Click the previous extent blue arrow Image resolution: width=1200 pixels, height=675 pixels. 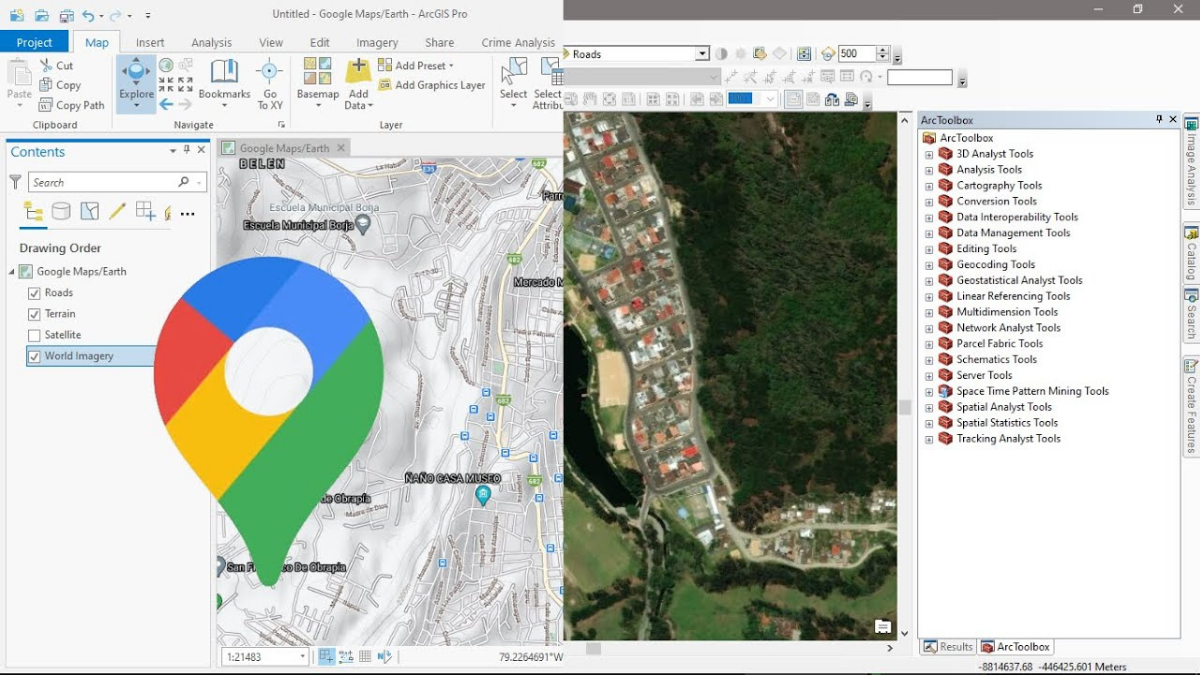coord(166,104)
